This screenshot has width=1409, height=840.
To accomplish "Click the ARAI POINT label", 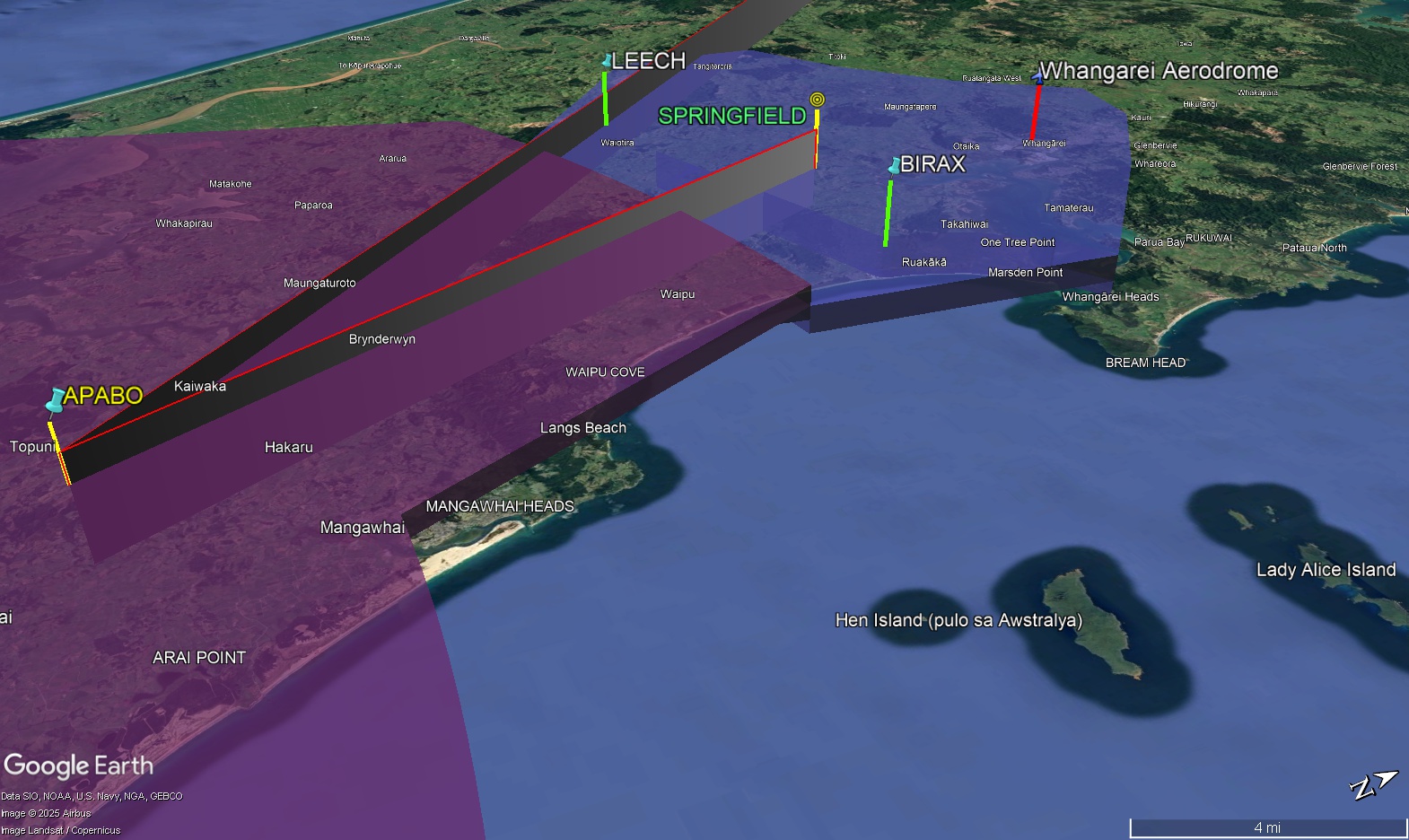I will tap(198, 658).
